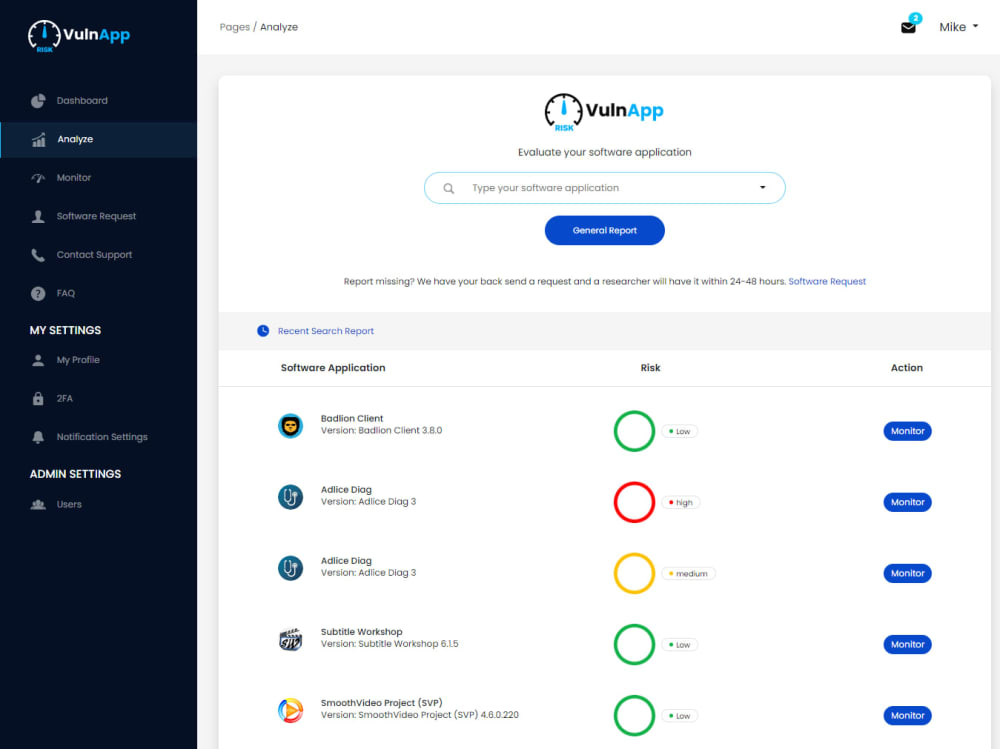
Task: Click the medium risk badge
Action: tap(688, 574)
